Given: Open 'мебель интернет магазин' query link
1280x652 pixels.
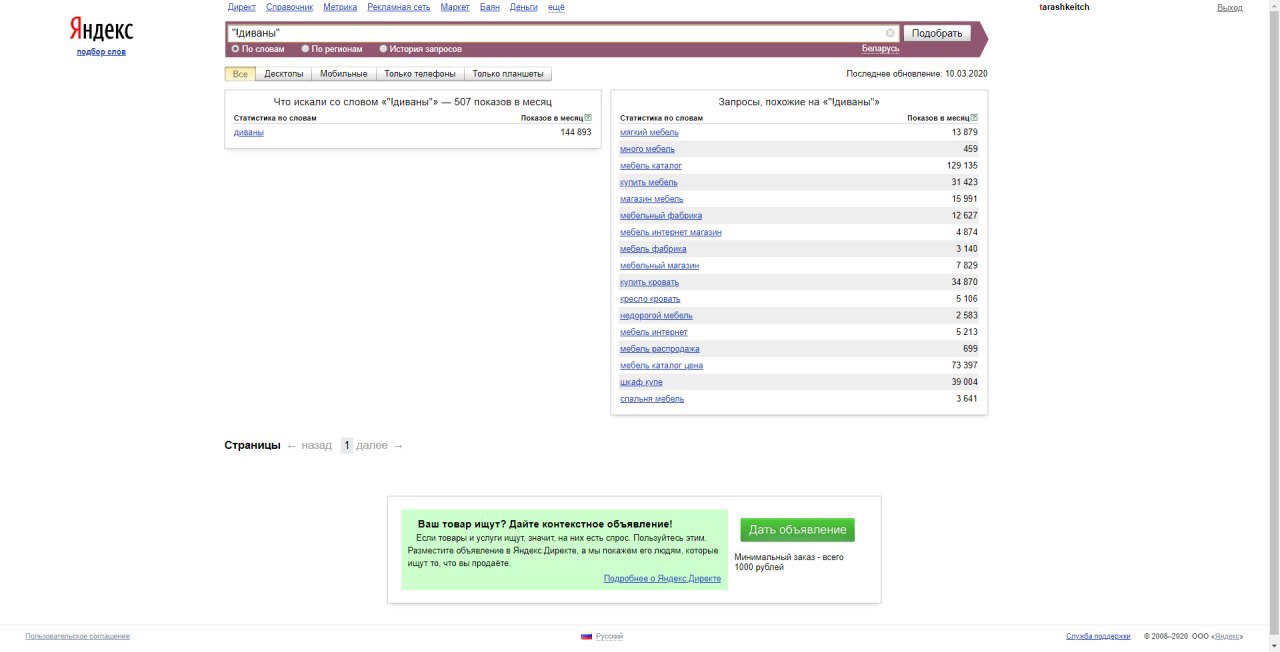Looking at the screenshot, I should click(671, 232).
